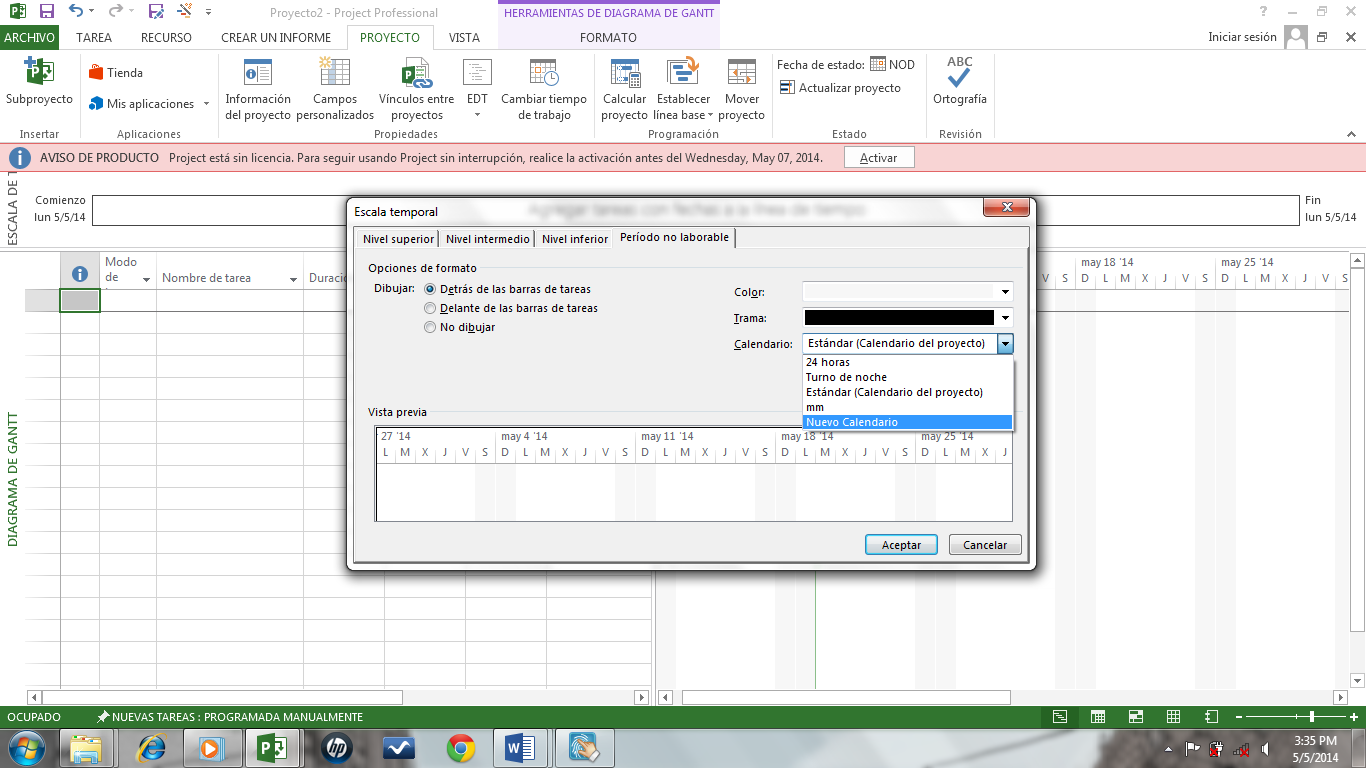Open the TAREA ribbon tab
Screen dimensions: 1366x768
94,38
